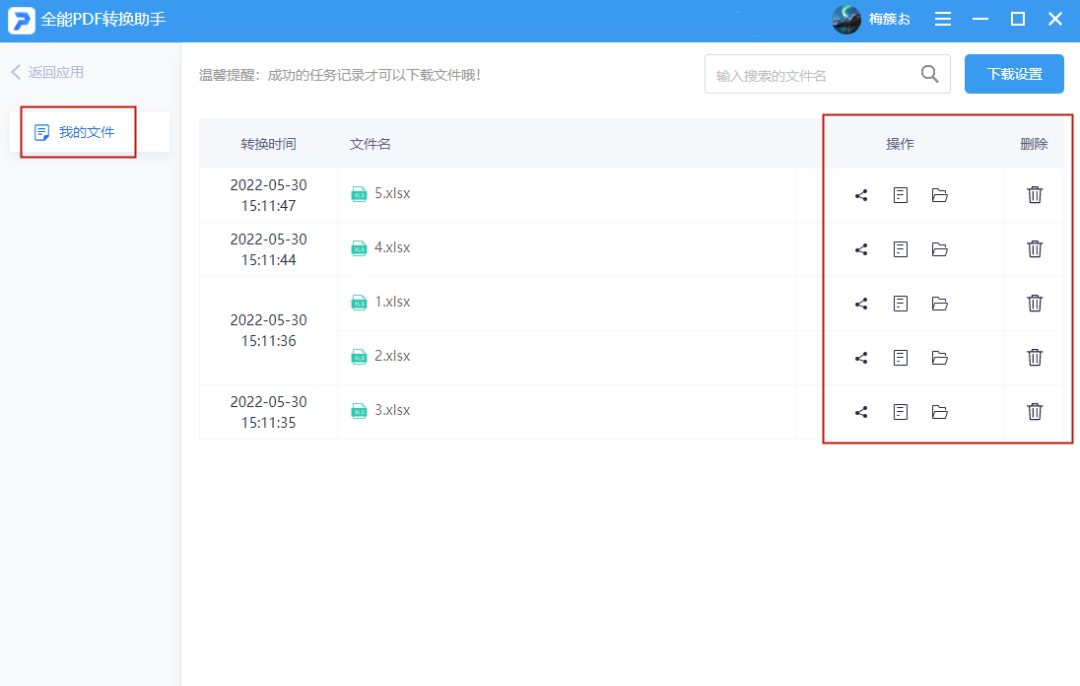Focus the file name search field

[810, 75]
